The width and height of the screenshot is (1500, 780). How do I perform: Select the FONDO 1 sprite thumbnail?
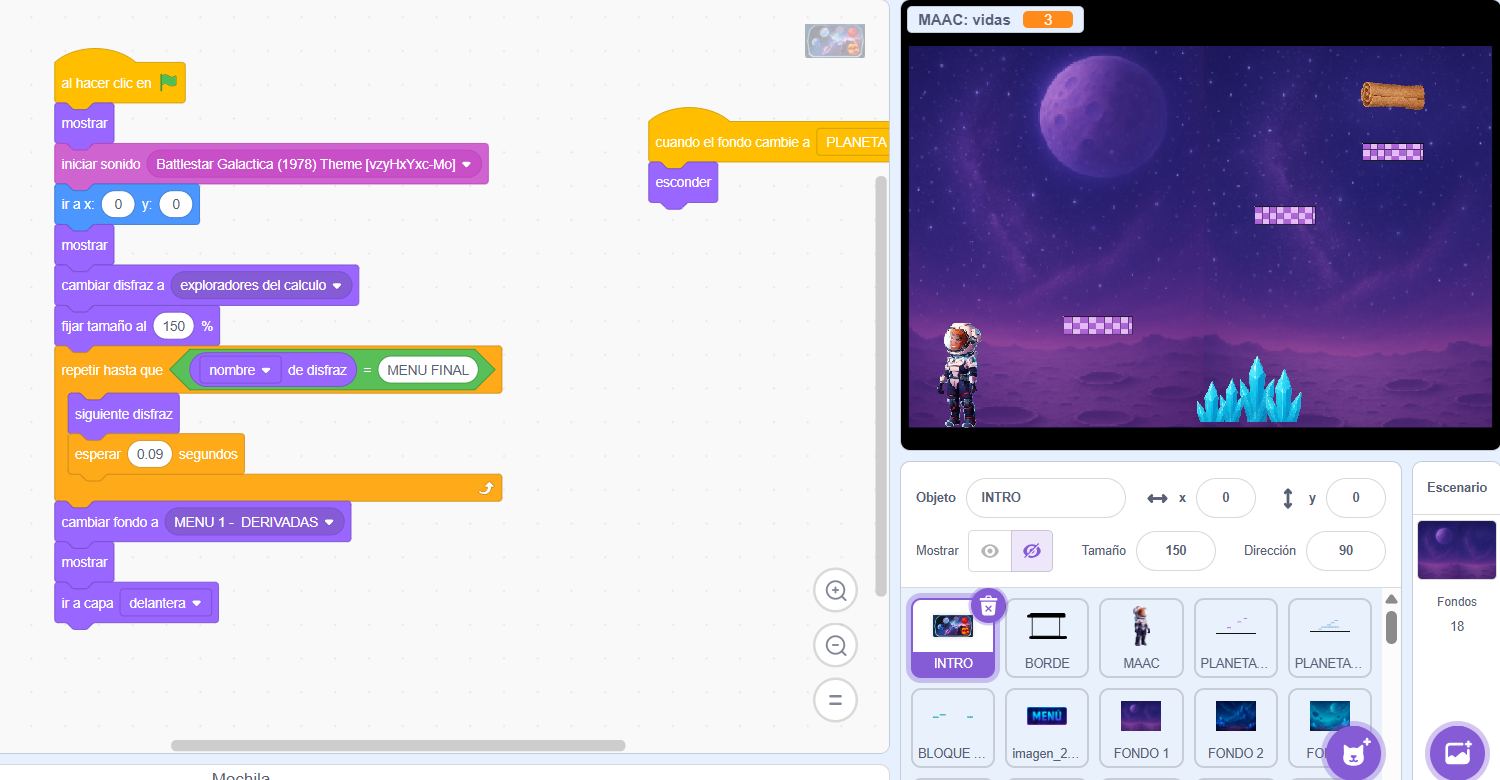click(1141, 727)
